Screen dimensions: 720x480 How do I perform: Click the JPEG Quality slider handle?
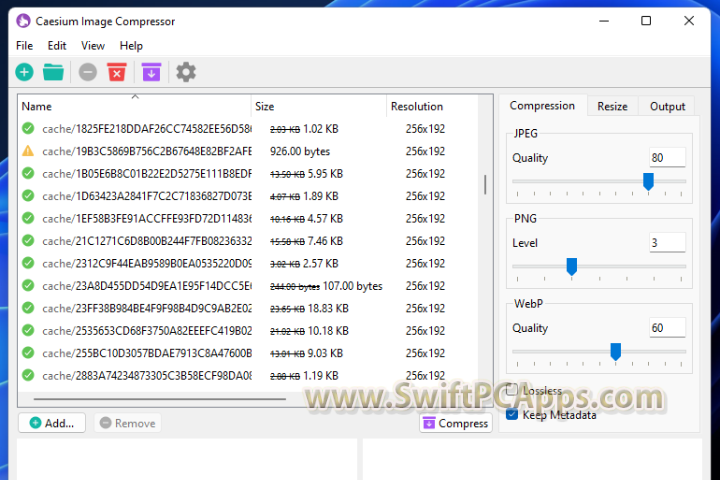(648, 181)
